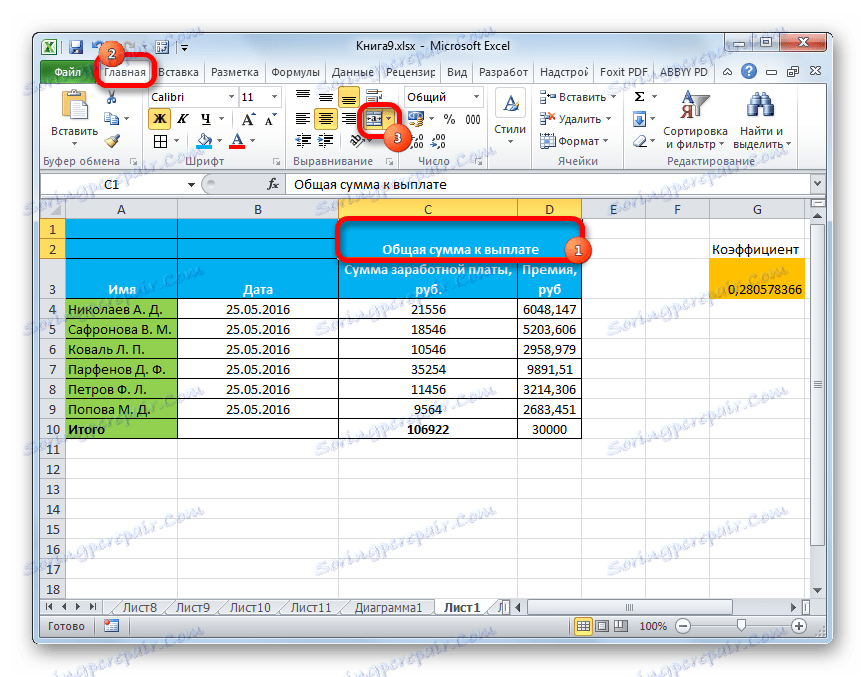This screenshot has width=866, height=677.
Task: Open the font size 11 dropdown
Action: (274, 97)
